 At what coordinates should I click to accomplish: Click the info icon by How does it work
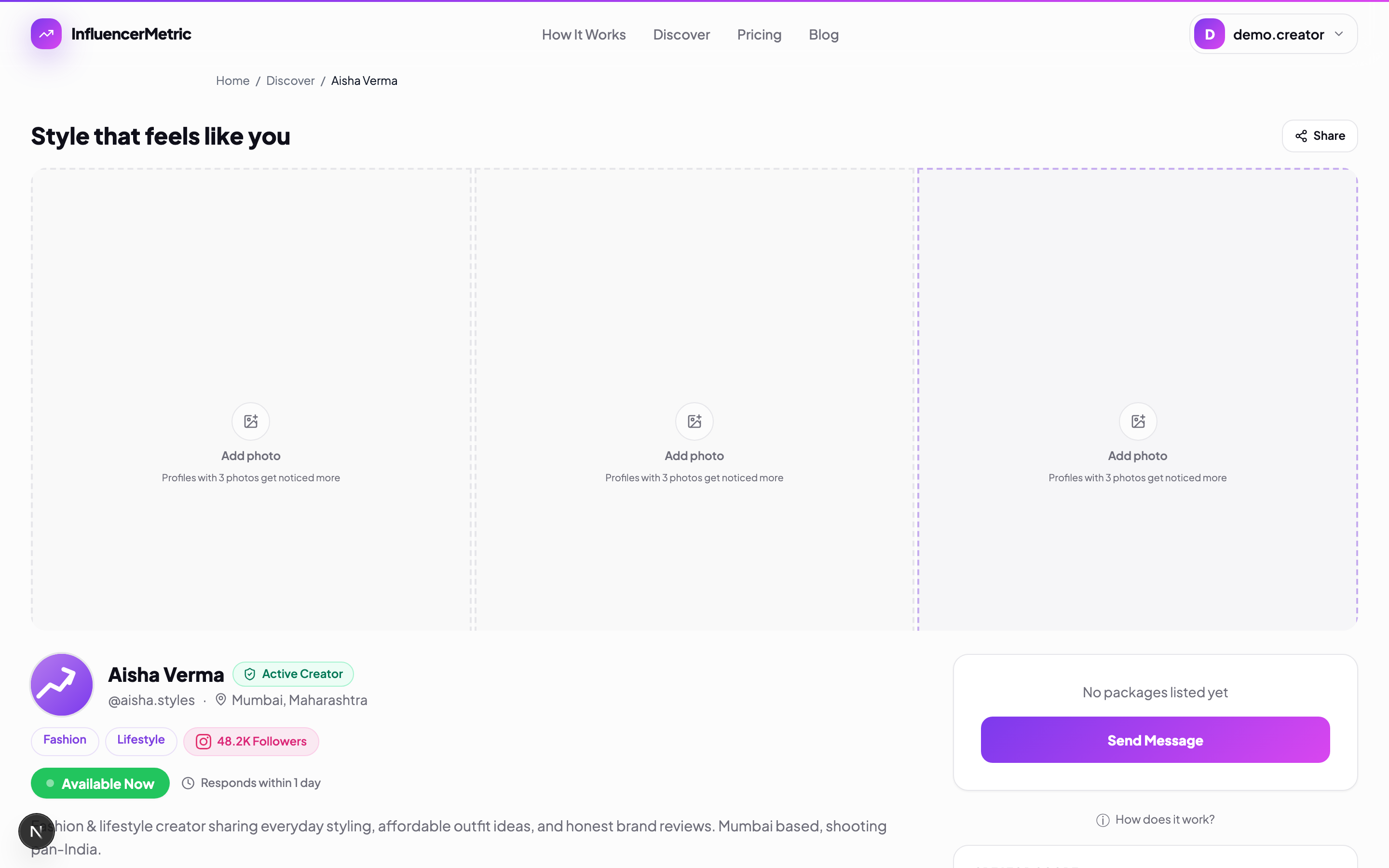coord(1103,820)
